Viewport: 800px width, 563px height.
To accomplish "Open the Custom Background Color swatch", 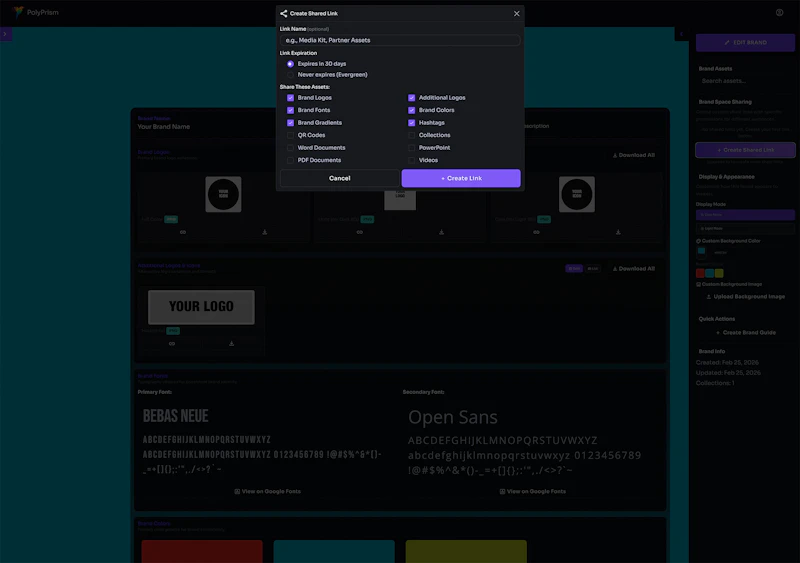I will [x=702, y=251].
